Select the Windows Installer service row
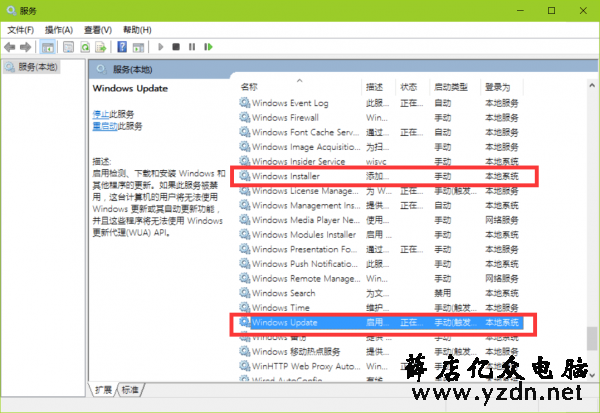The height and width of the screenshot is (413, 600). 379,176
